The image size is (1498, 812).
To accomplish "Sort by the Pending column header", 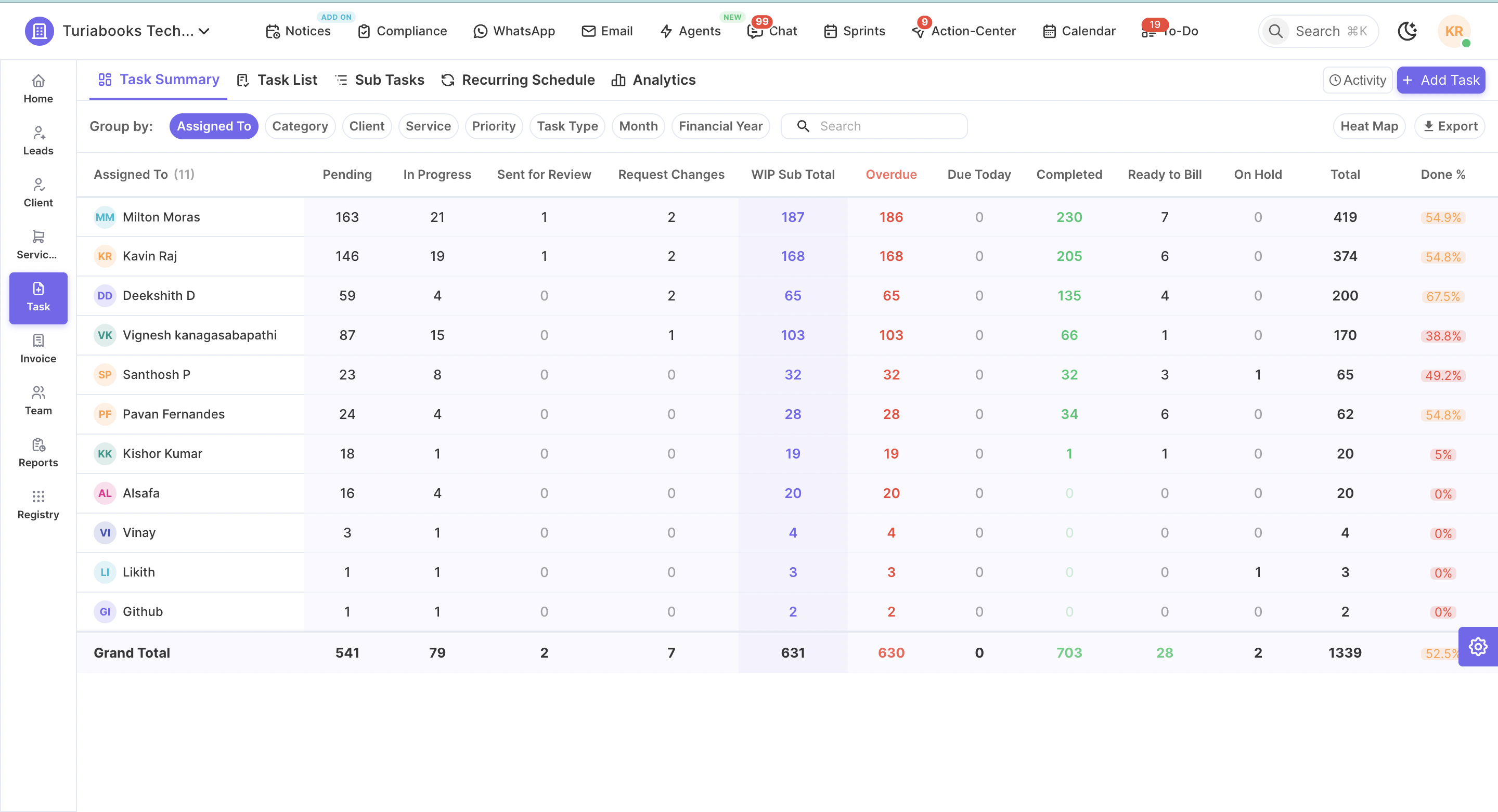I will 347,174.
